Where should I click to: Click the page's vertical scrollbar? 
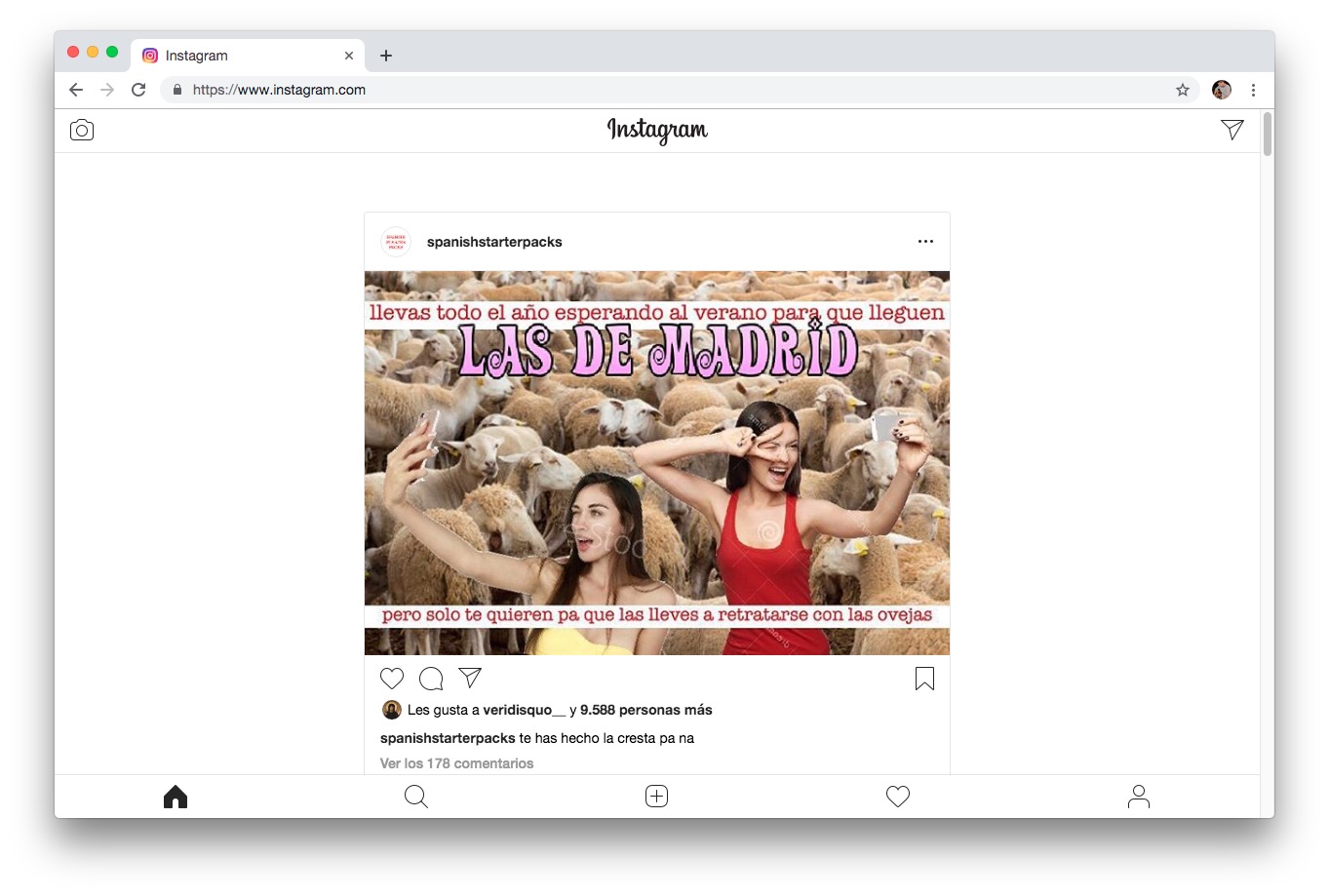point(1267,135)
